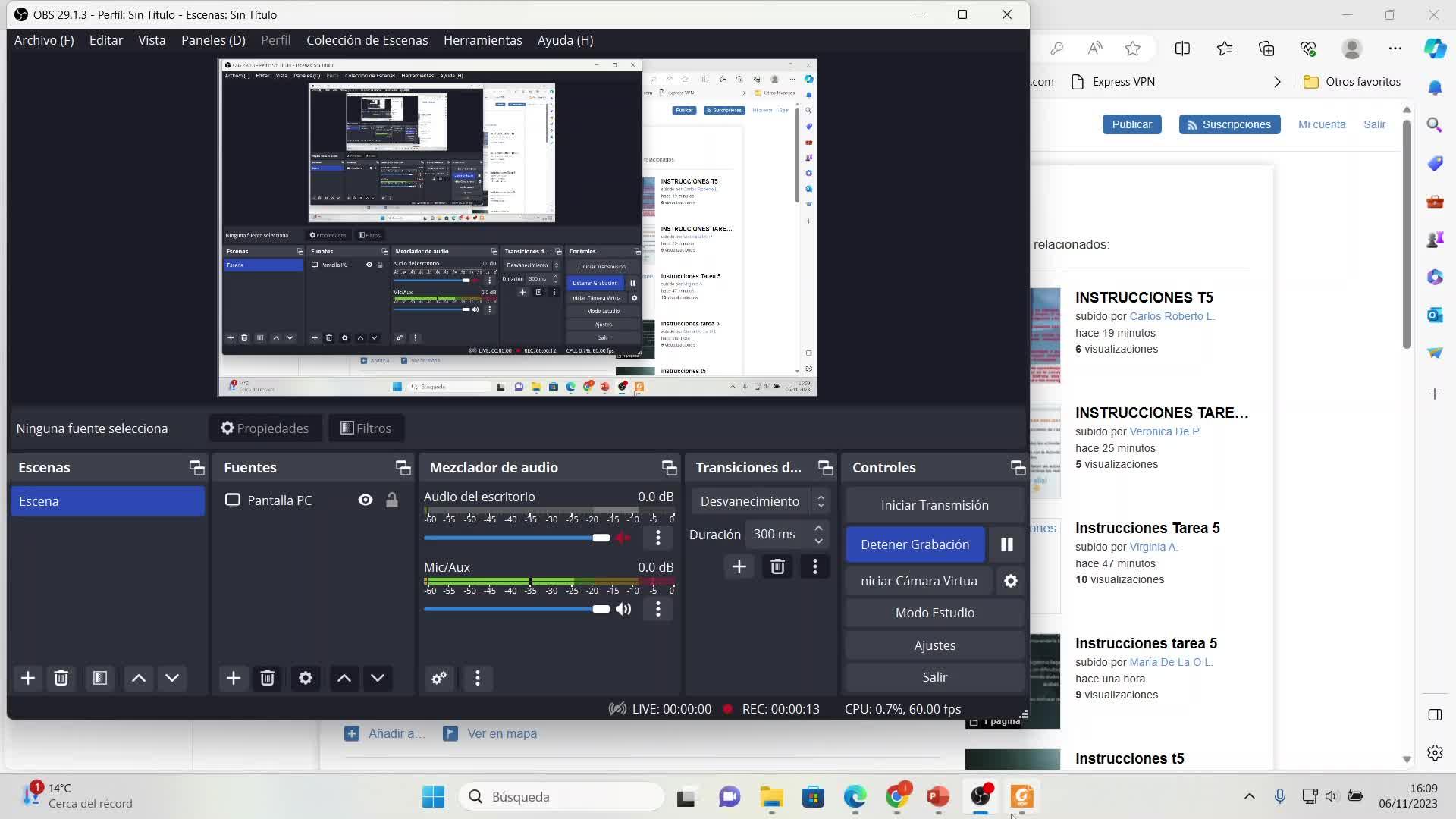The width and height of the screenshot is (1456, 819).
Task: Pause the recording with pause icon
Action: click(1006, 544)
